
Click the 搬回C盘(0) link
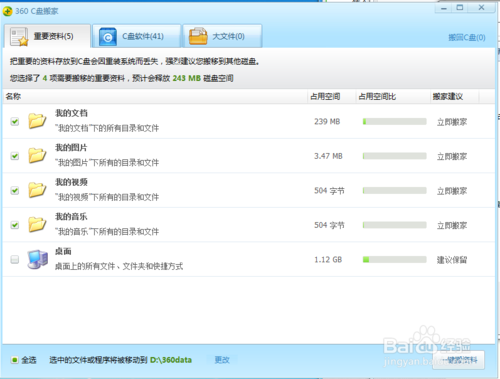coord(467,37)
